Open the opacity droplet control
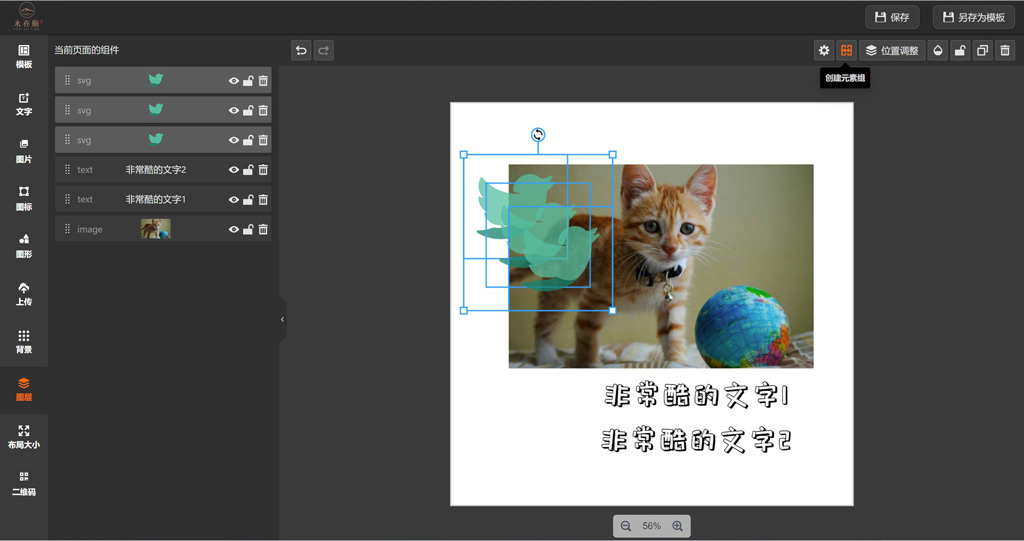Screen dimensions: 1024x541 (x=938, y=50)
